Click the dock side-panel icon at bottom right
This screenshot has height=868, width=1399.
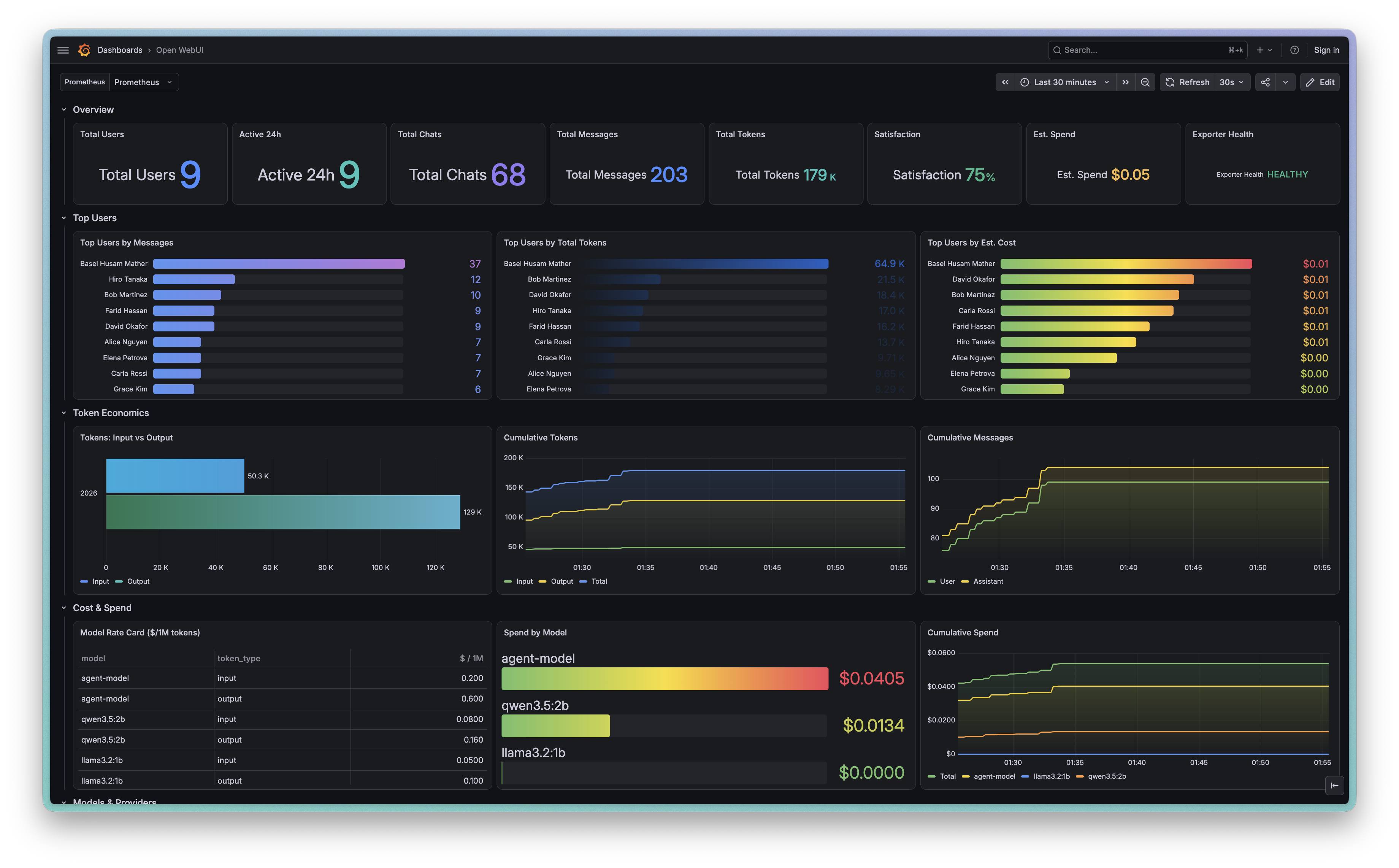click(1334, 785)
